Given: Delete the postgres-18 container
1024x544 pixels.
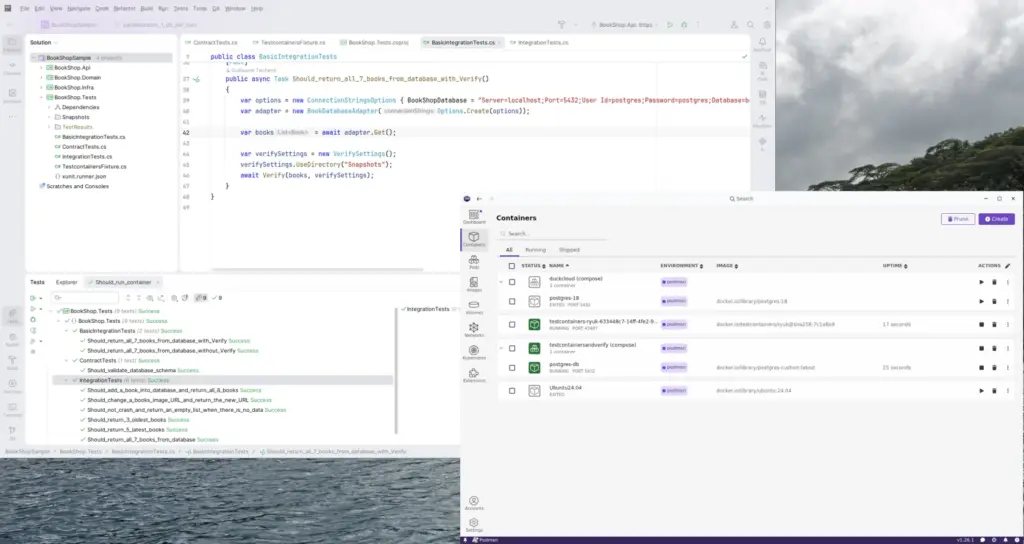Looking at the screenshot, I should tap(994, 301).
